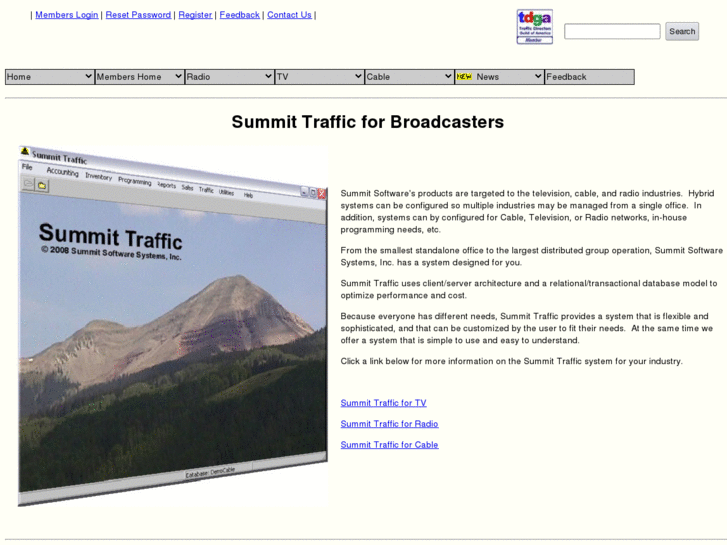
Task: Click the TDGA member badge logo
Action: [x=535, y=27]
